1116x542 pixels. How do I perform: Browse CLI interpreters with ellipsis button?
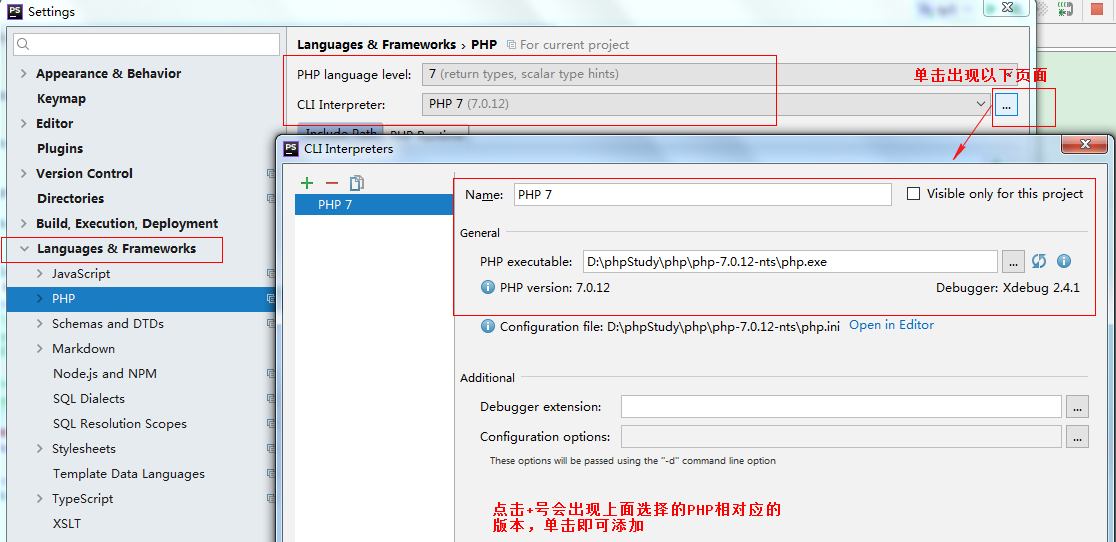pos(1006,104)
